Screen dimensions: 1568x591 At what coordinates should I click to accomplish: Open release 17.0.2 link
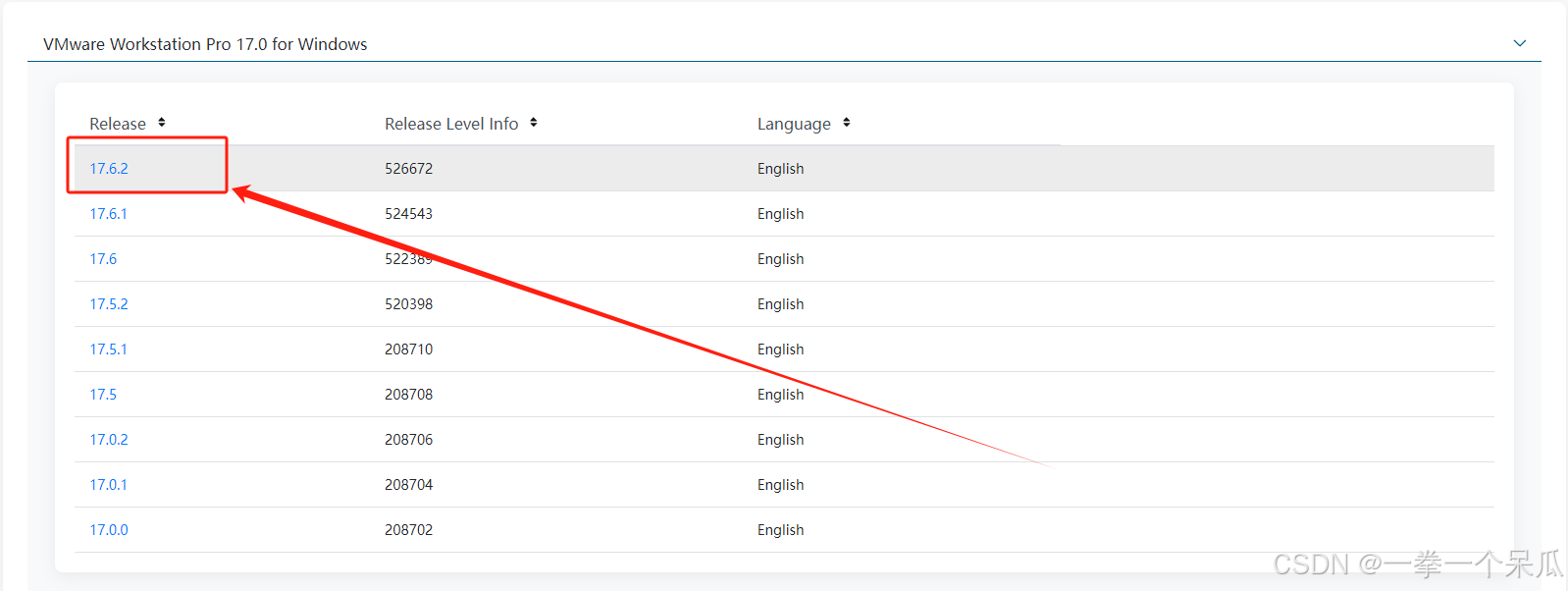[x=109, y=440]
